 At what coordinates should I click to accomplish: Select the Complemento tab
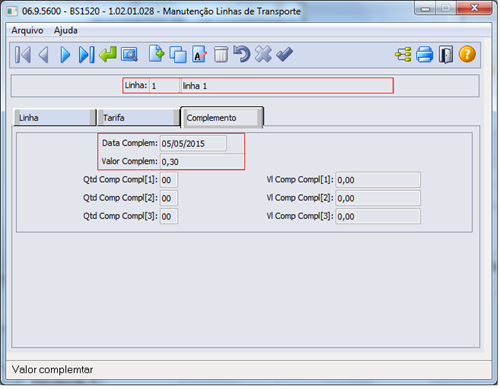coord(222,117)
